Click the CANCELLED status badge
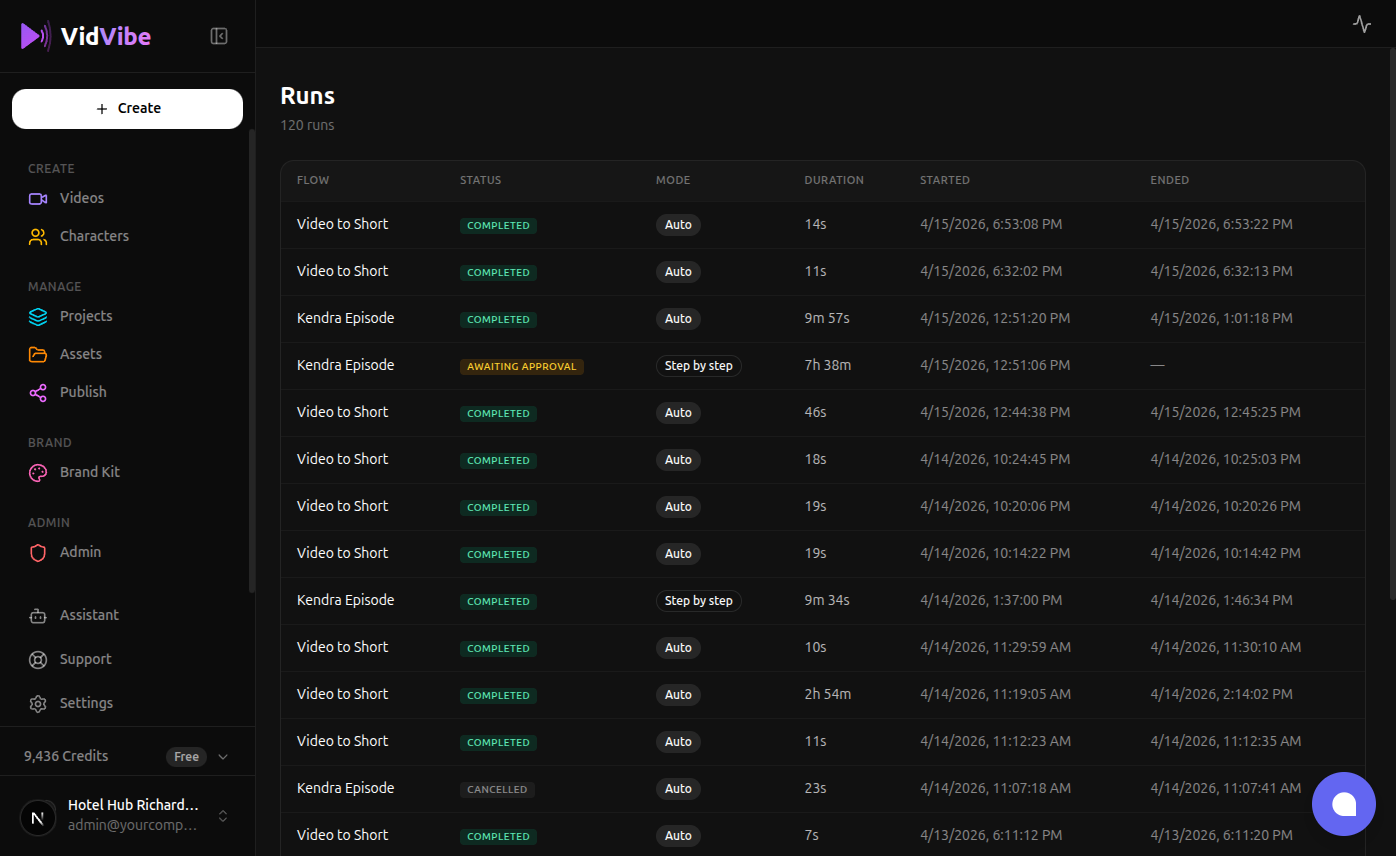Screen dimensions: 1396x856 pos(497,789)
